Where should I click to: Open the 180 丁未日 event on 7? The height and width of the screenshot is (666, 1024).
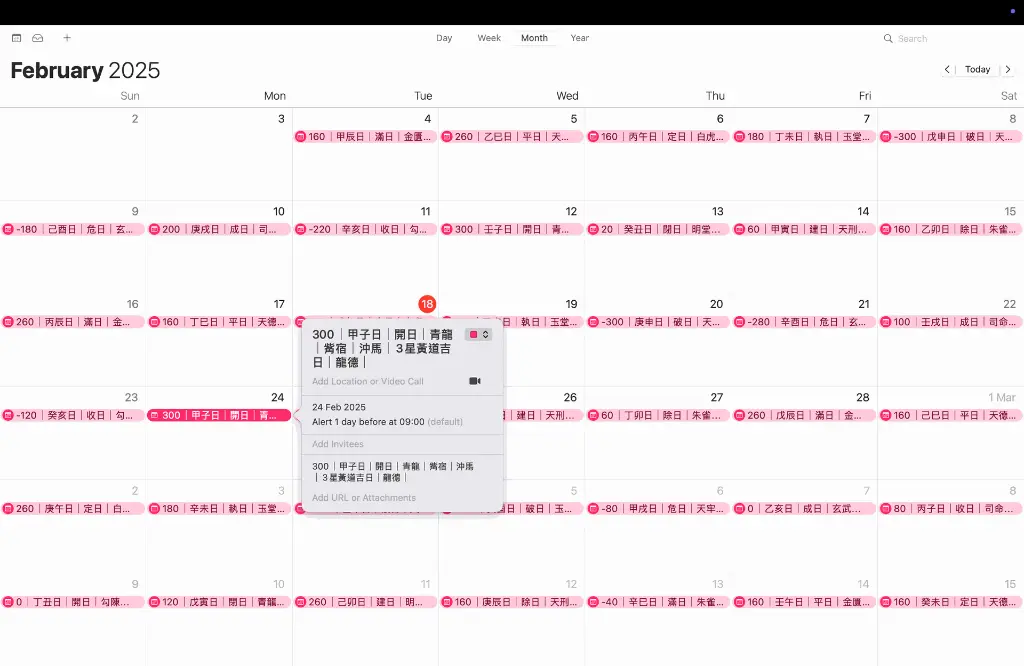tap(804, 136)
